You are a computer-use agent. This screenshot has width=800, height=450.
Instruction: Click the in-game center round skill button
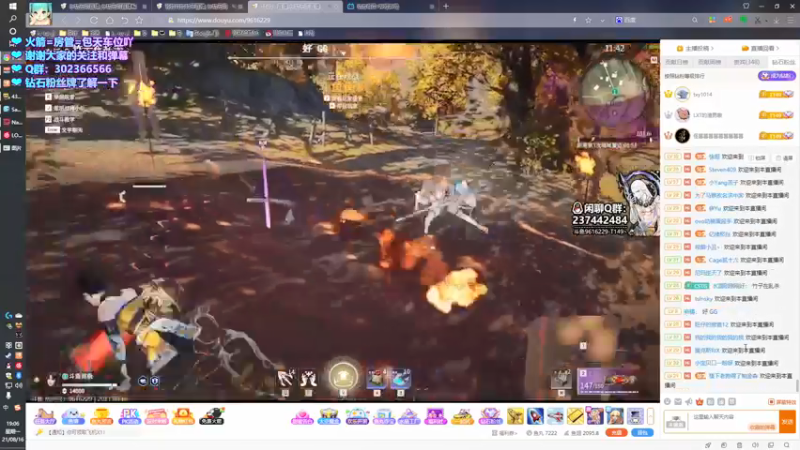[343, 377]
